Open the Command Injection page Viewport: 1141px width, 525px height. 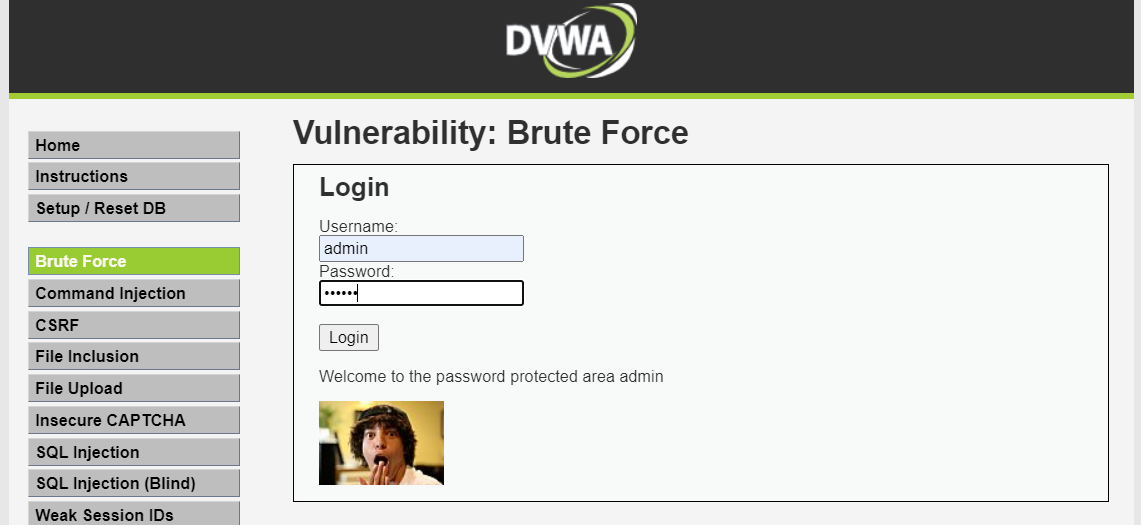coord(134,293)
